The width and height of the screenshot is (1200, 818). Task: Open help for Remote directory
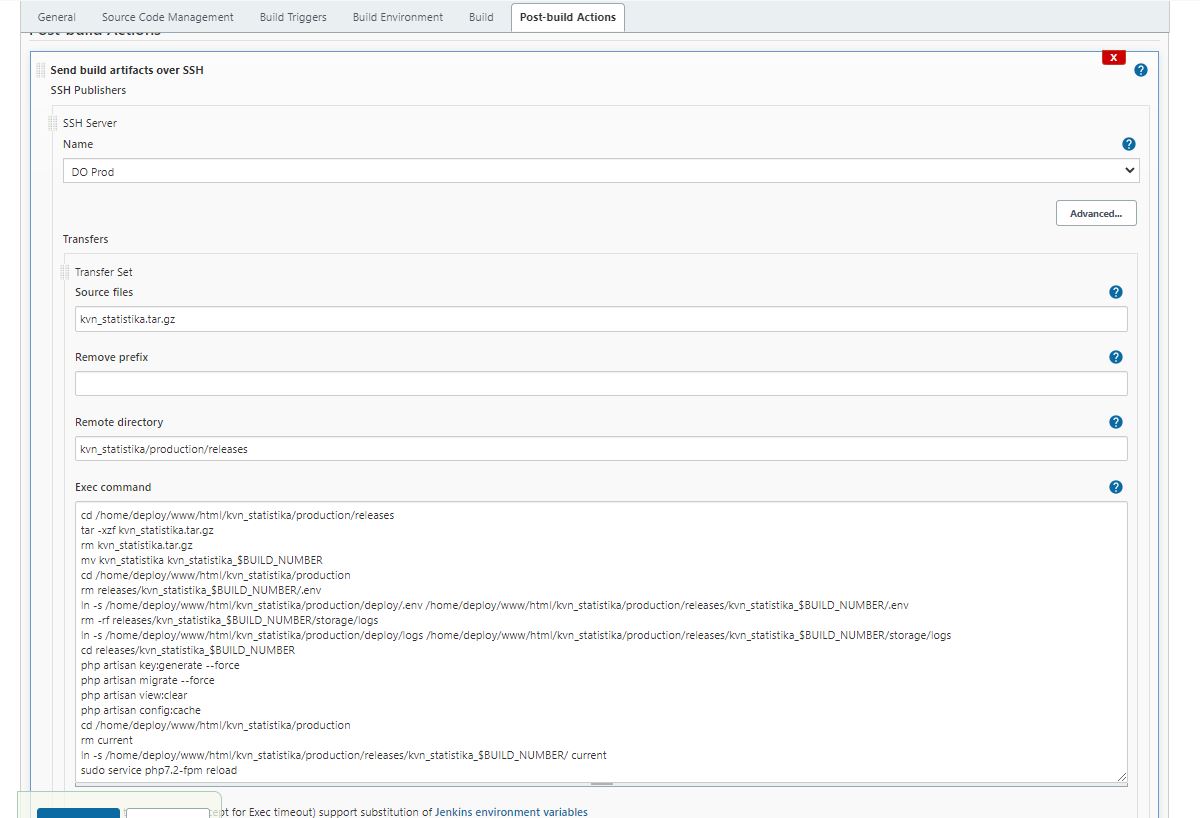click(x=1115, y=422)
